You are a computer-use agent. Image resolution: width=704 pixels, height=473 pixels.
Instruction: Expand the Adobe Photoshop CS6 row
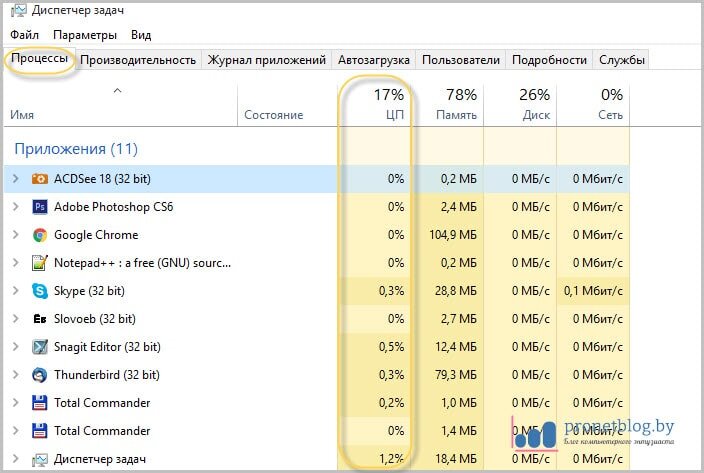[16, 207]
